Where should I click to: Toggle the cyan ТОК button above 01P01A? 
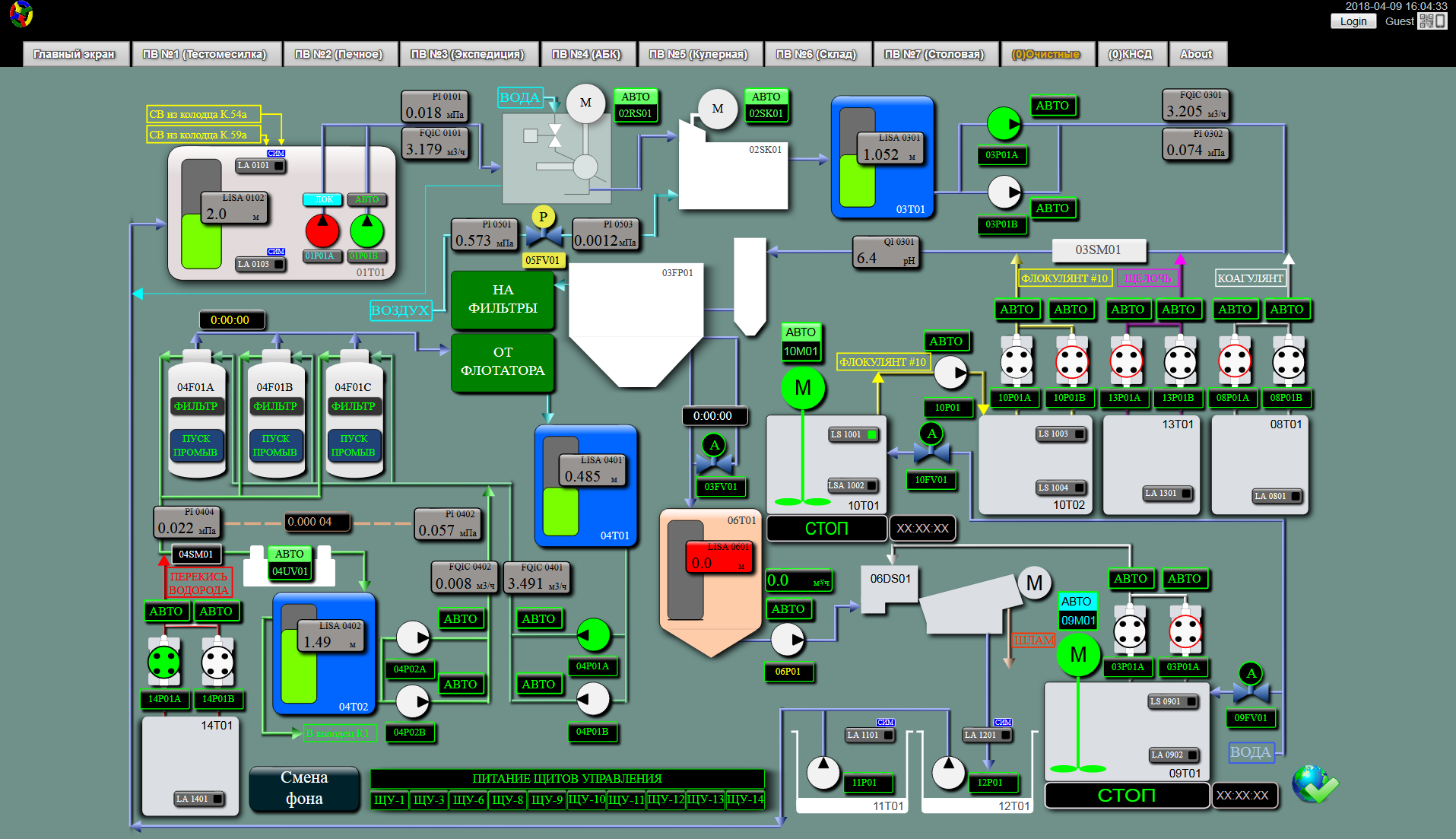click(323, 199)
